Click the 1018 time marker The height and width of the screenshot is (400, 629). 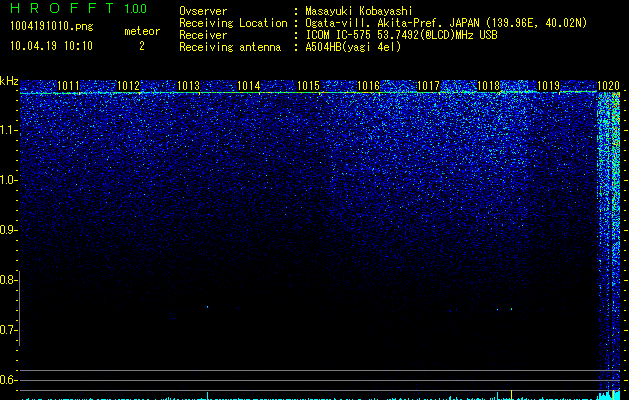(x=489, y=86)
